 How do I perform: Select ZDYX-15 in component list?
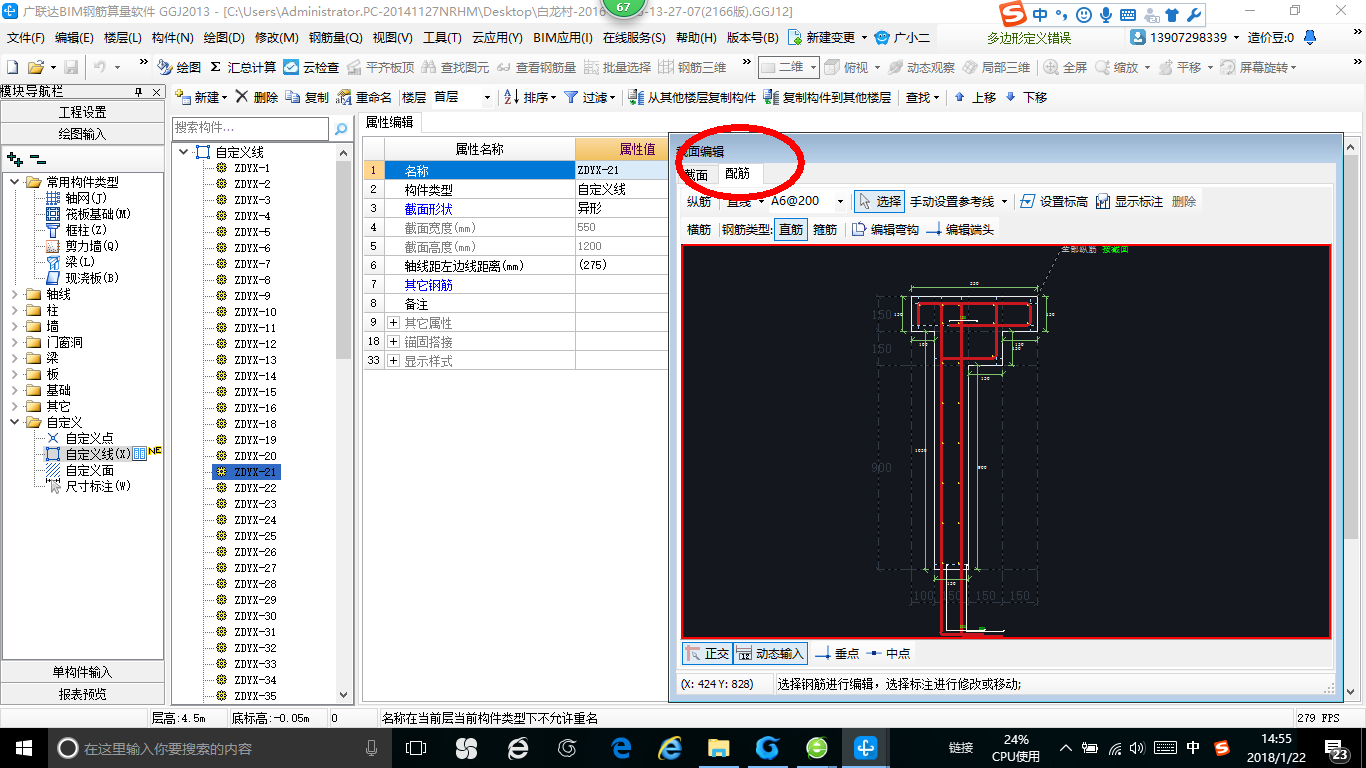(x=255, y=392)
